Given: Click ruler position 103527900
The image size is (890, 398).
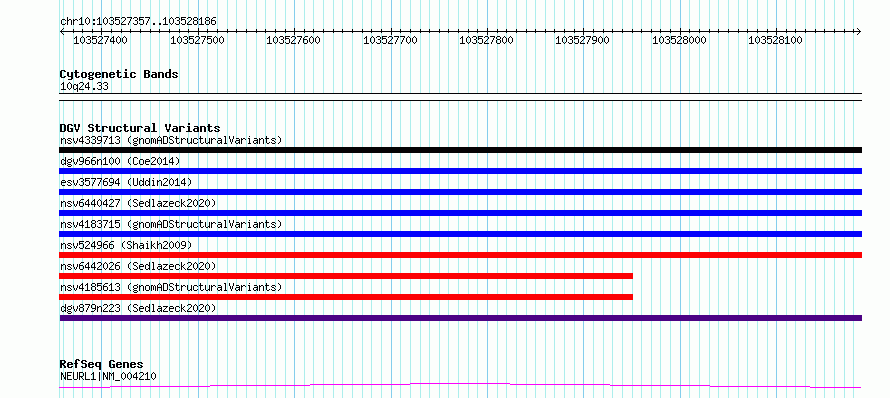Looking at the screenshot, I should [582, 40].
